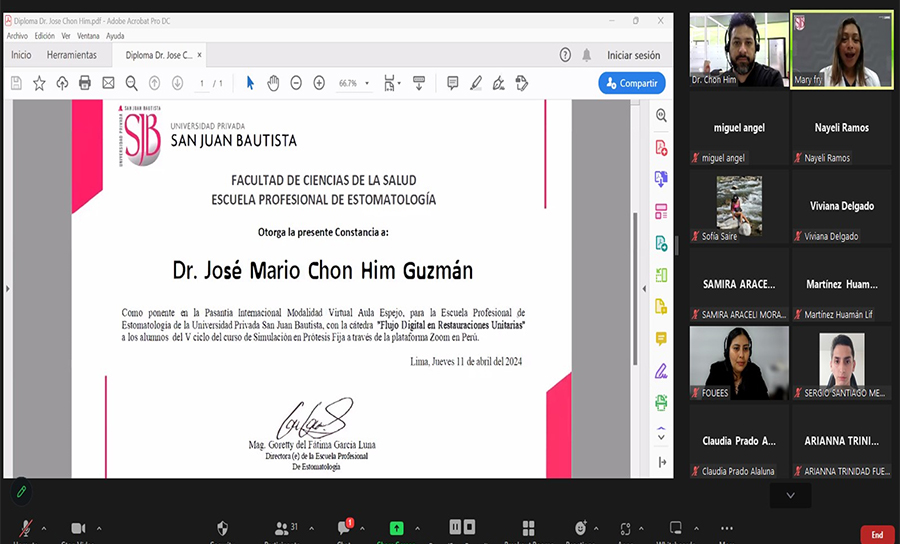Toggle the green annotate pencil button
This screenshot has height=544, width=900.
(x=22, y=492)
